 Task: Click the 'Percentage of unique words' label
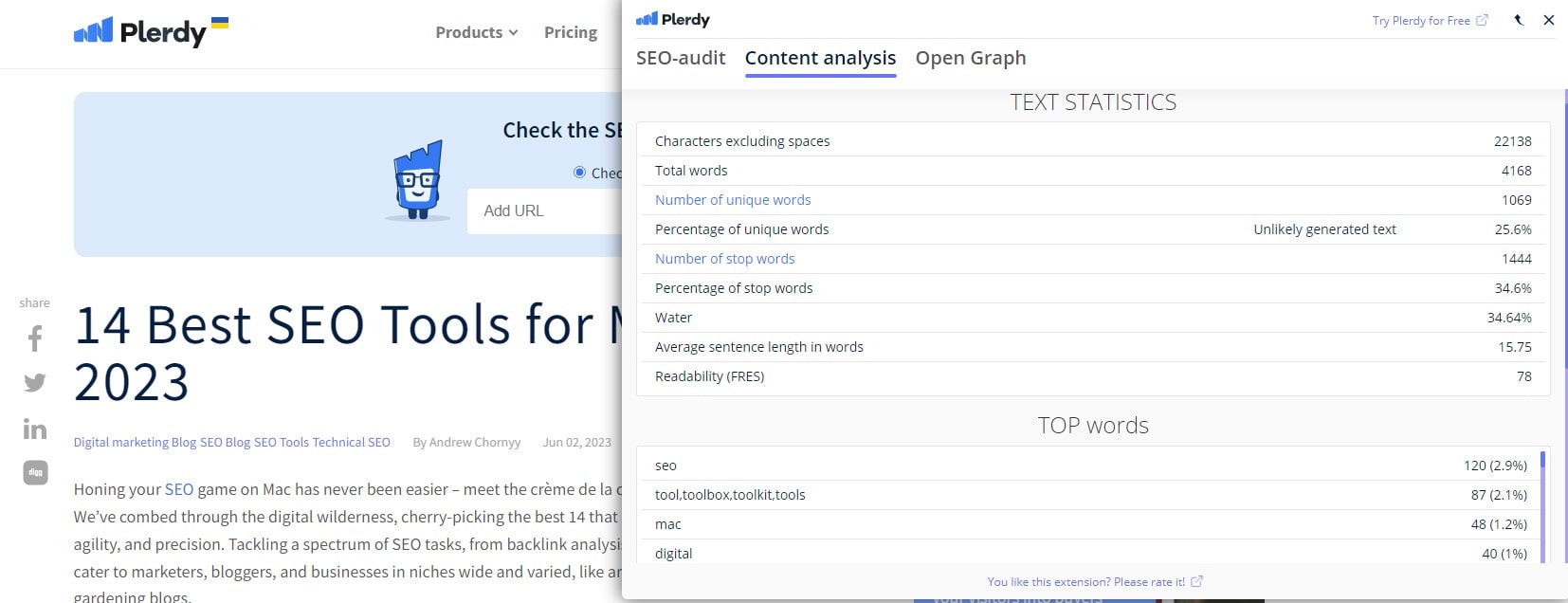(741, 229)
